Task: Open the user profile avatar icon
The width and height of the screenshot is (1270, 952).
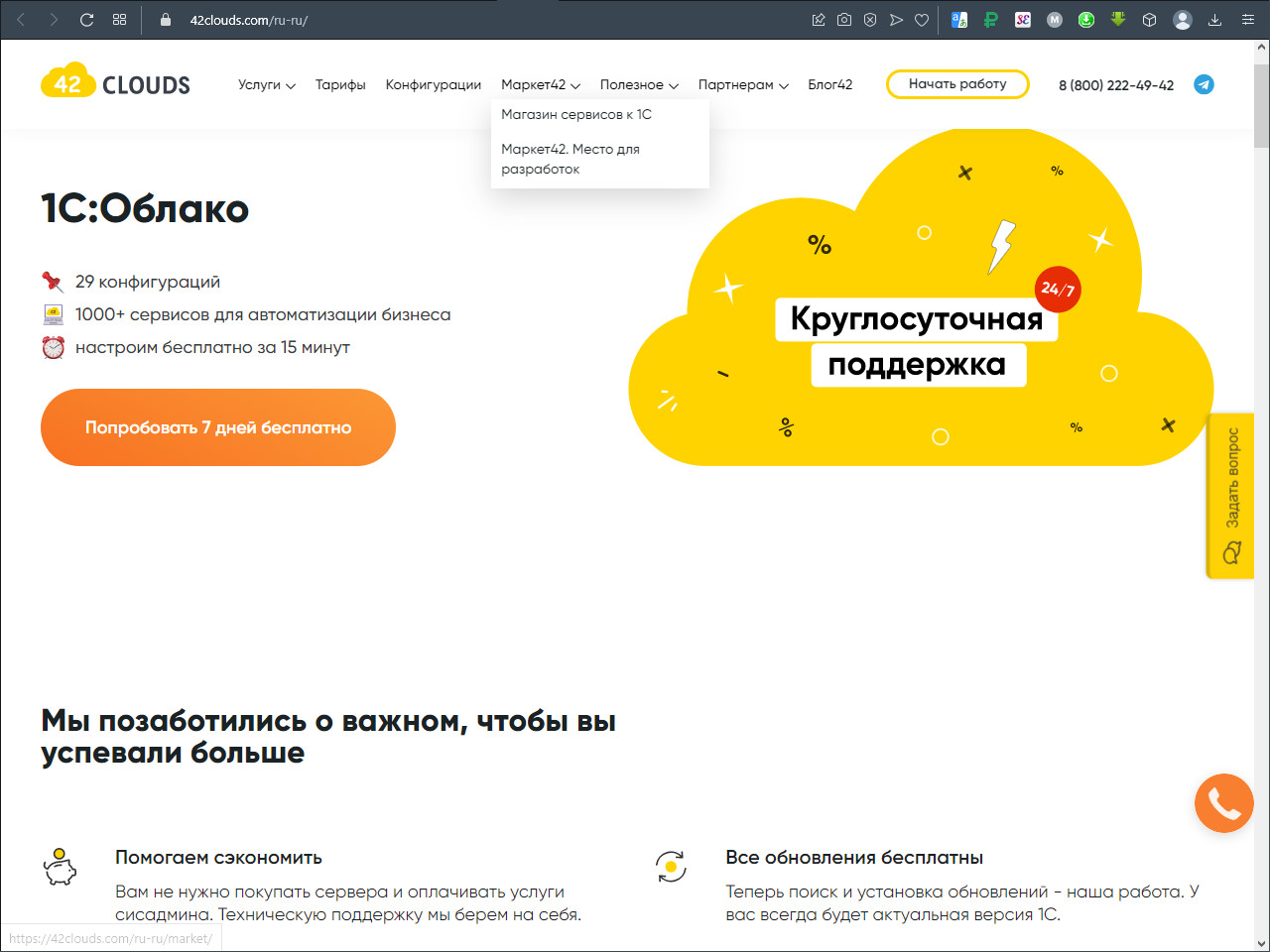Action: (1182, 20)
